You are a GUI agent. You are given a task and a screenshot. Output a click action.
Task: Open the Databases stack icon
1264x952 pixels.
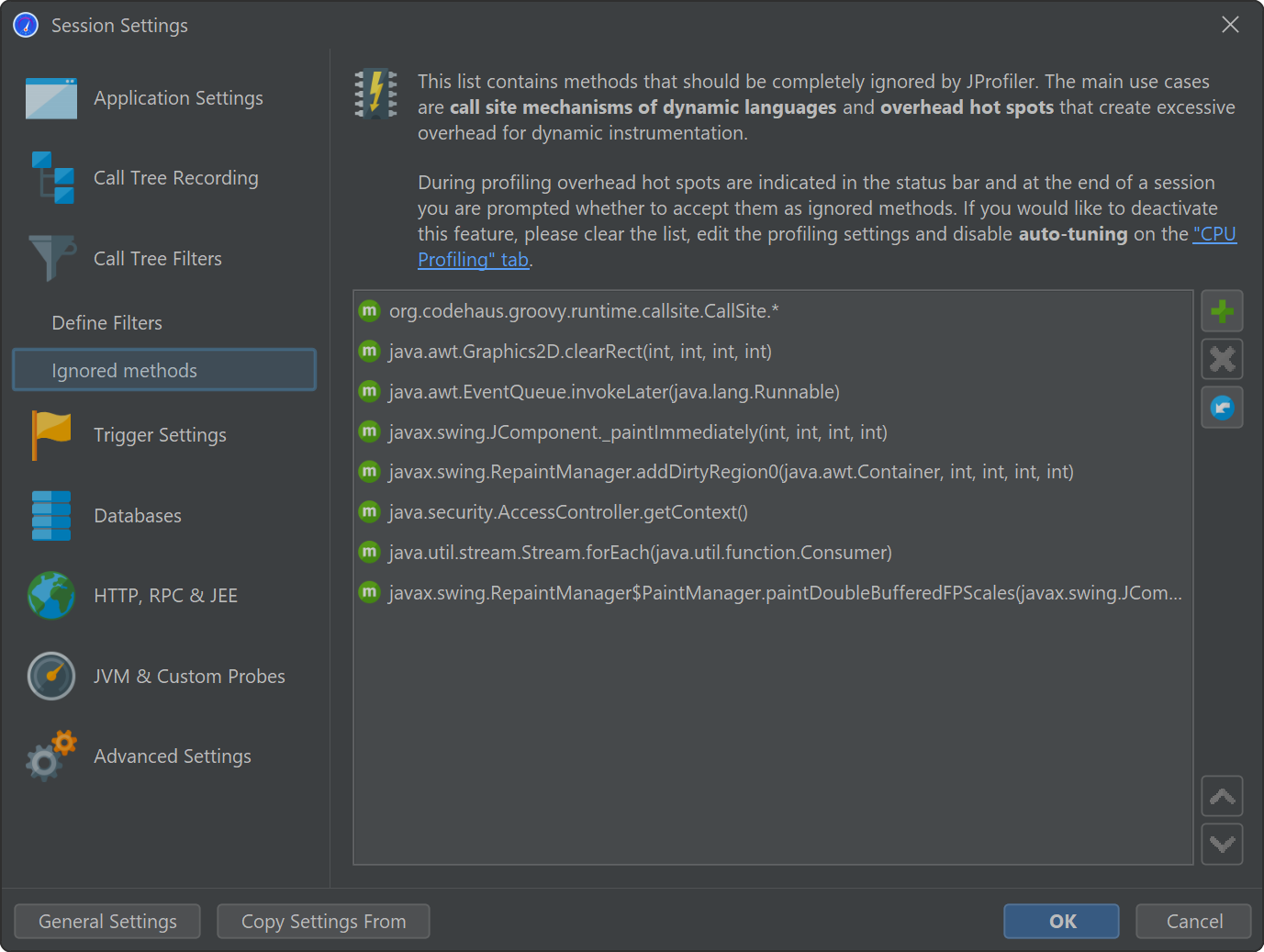[x=51, y=515]
